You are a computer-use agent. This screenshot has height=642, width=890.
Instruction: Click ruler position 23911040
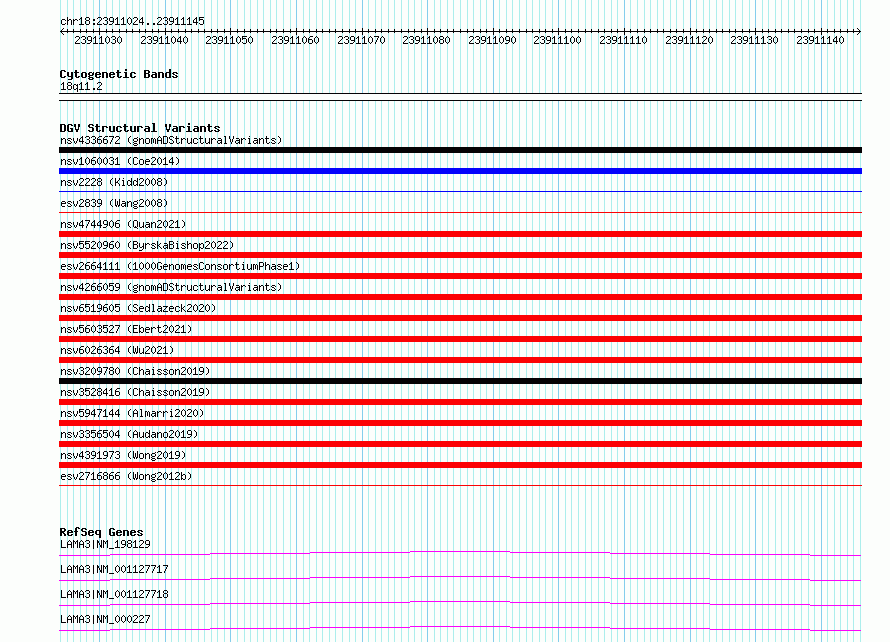point(164,40)
